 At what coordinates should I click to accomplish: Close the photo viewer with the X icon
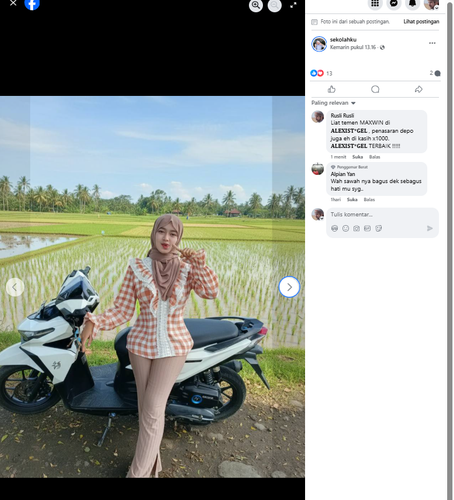point(13,3)
